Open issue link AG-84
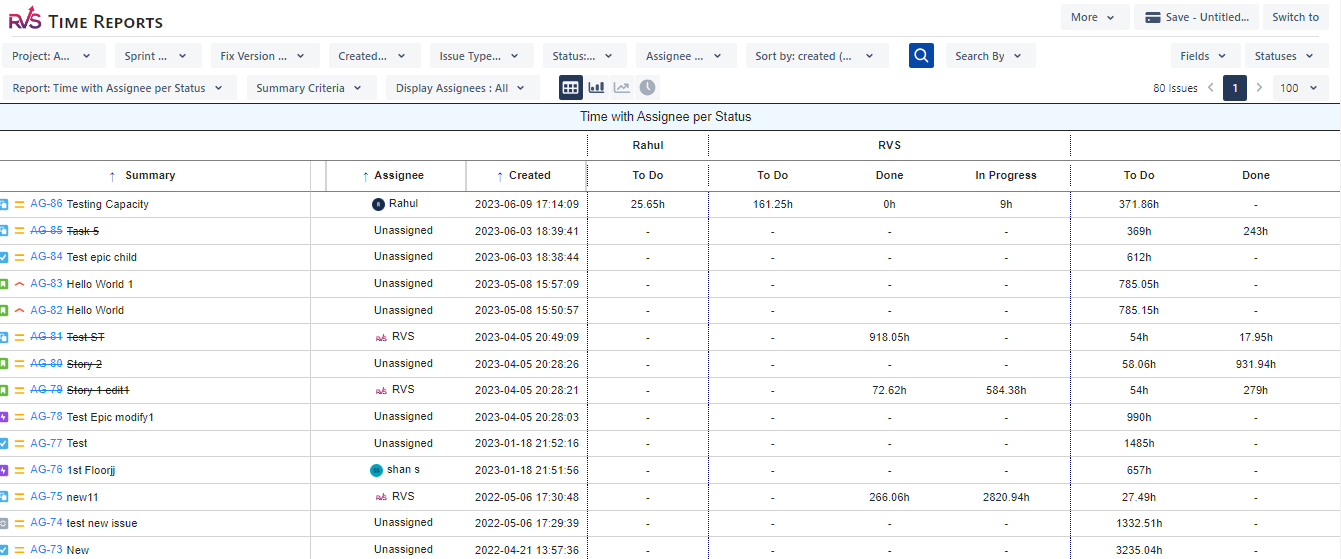This screenshot has height=559, width=1341. (x=46, y=257)
